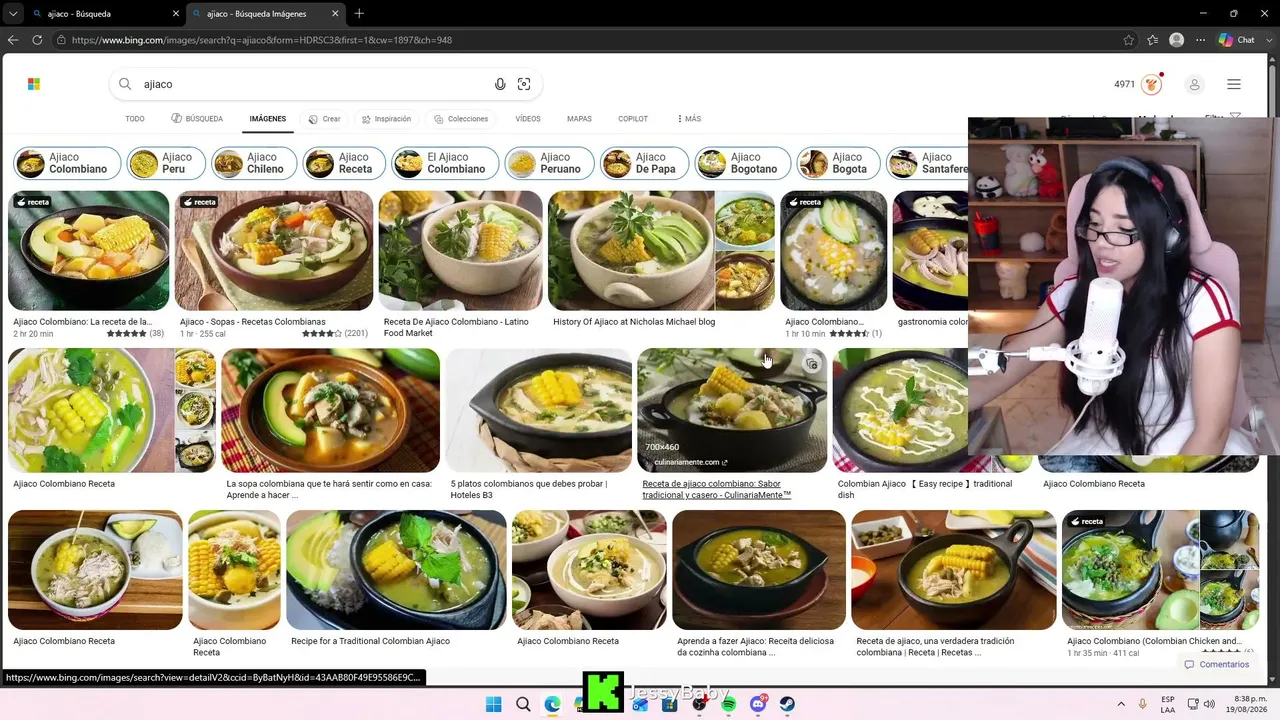Open the browser favorites list icon

coord(1153,40)
